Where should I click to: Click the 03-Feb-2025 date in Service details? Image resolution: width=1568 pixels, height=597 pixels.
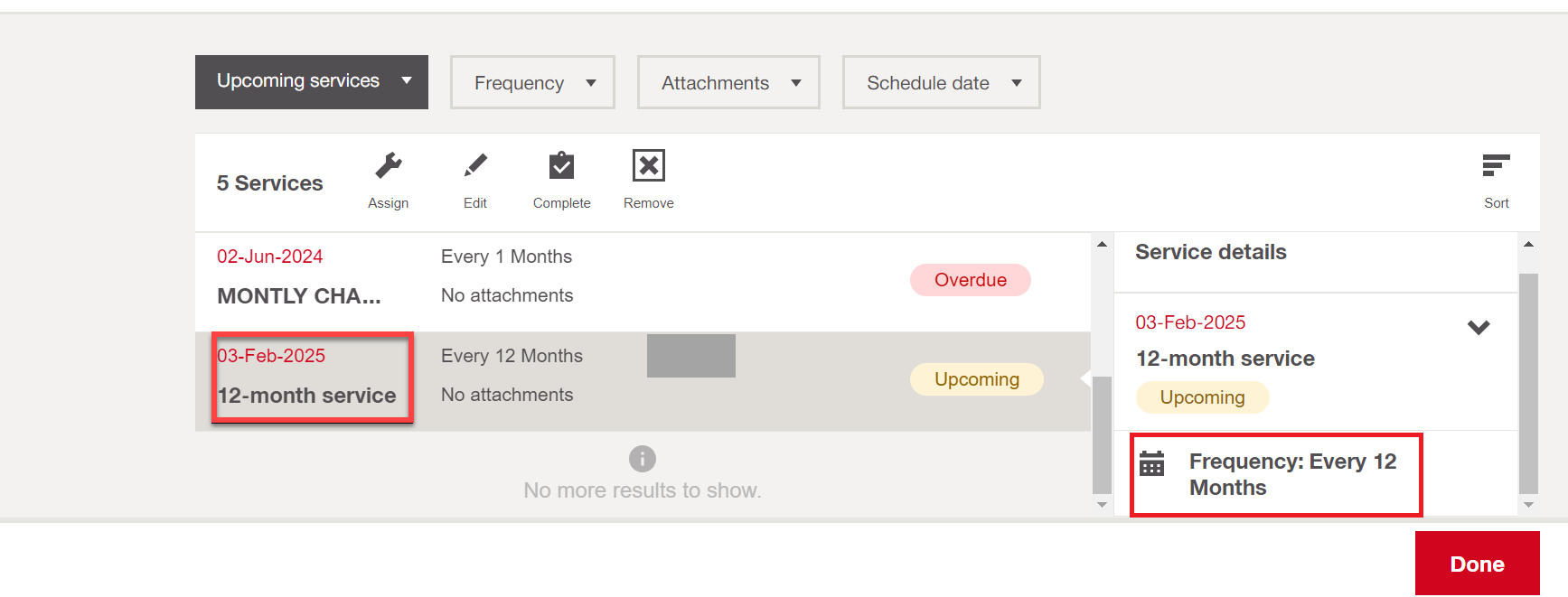click(x=1190, y=322)
